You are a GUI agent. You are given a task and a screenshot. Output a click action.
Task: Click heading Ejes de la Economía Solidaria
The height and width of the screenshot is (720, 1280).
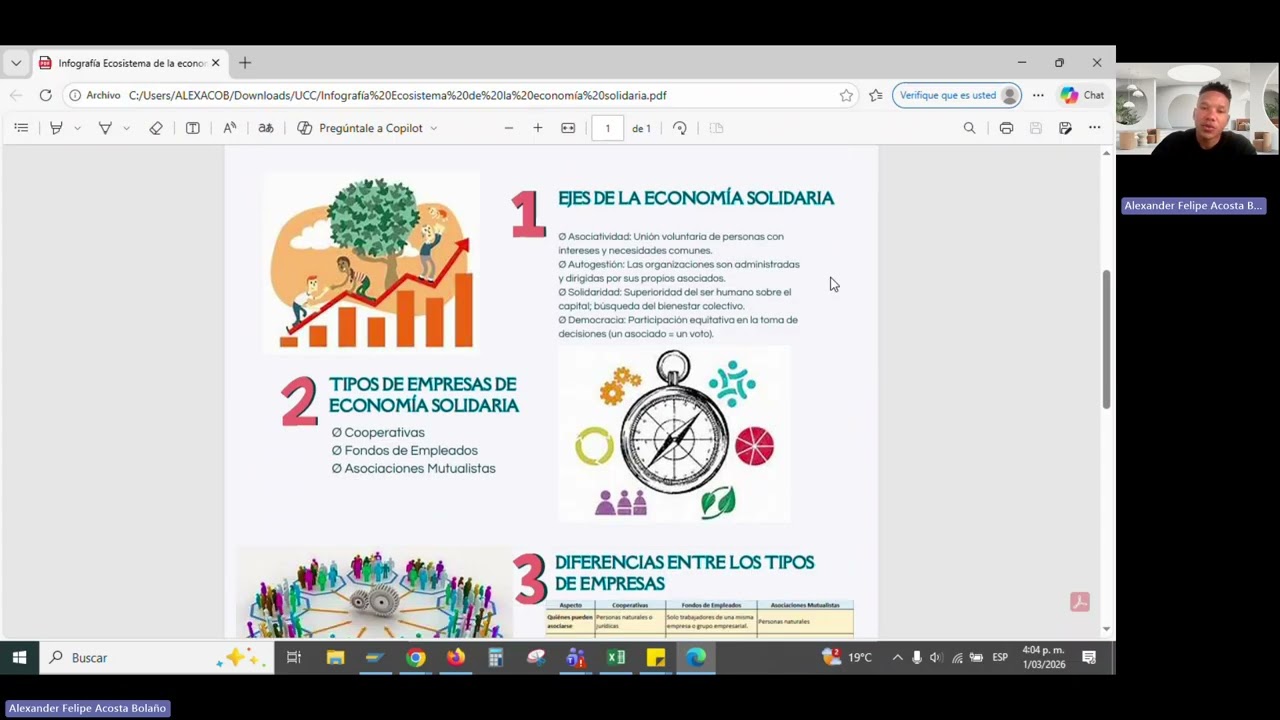696,198
